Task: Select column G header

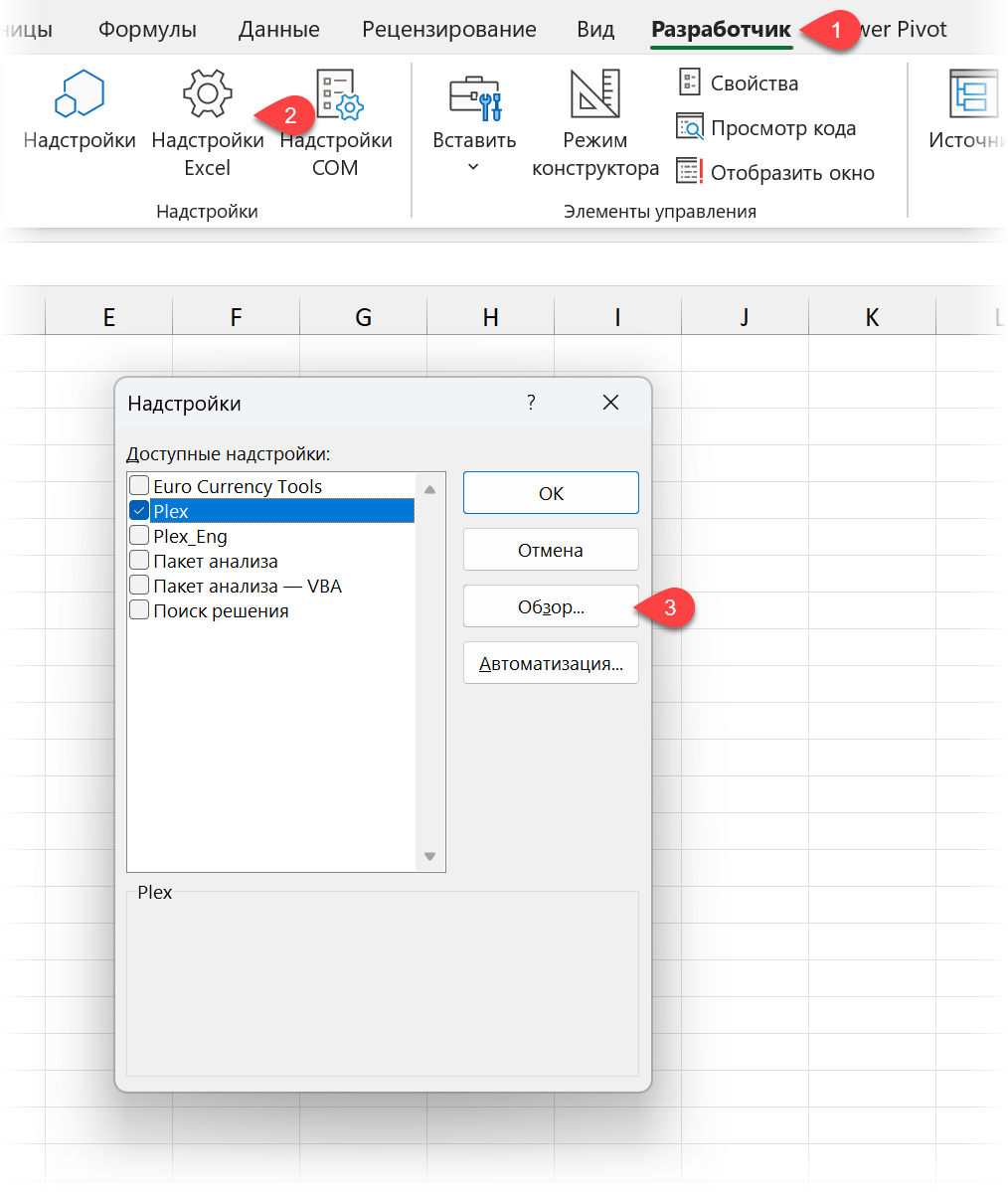Action: (363, 317)
